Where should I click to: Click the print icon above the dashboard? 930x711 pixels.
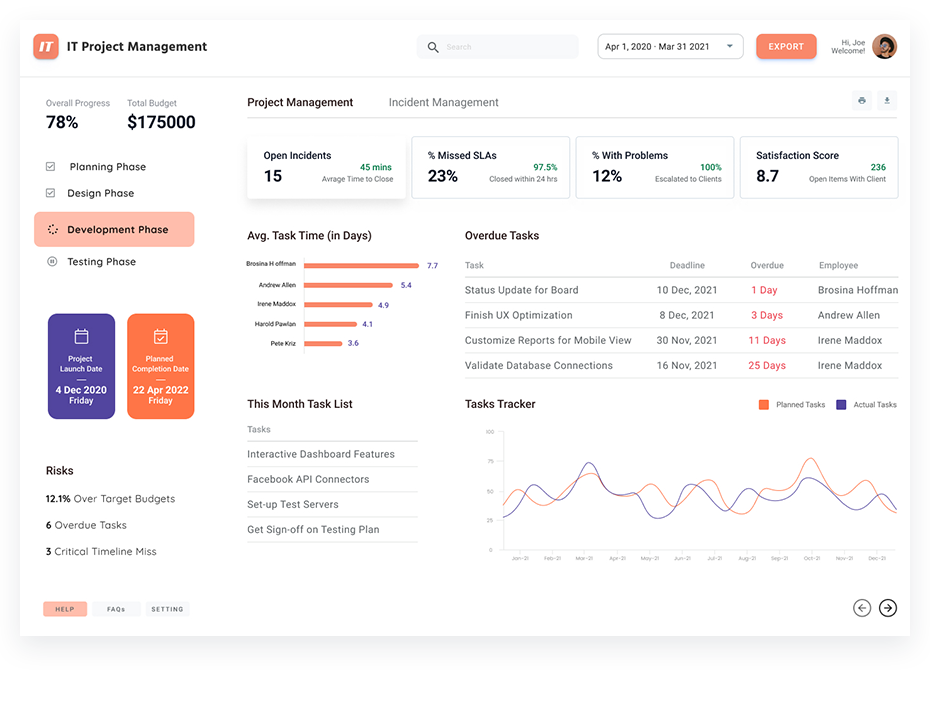coord(861,101)
